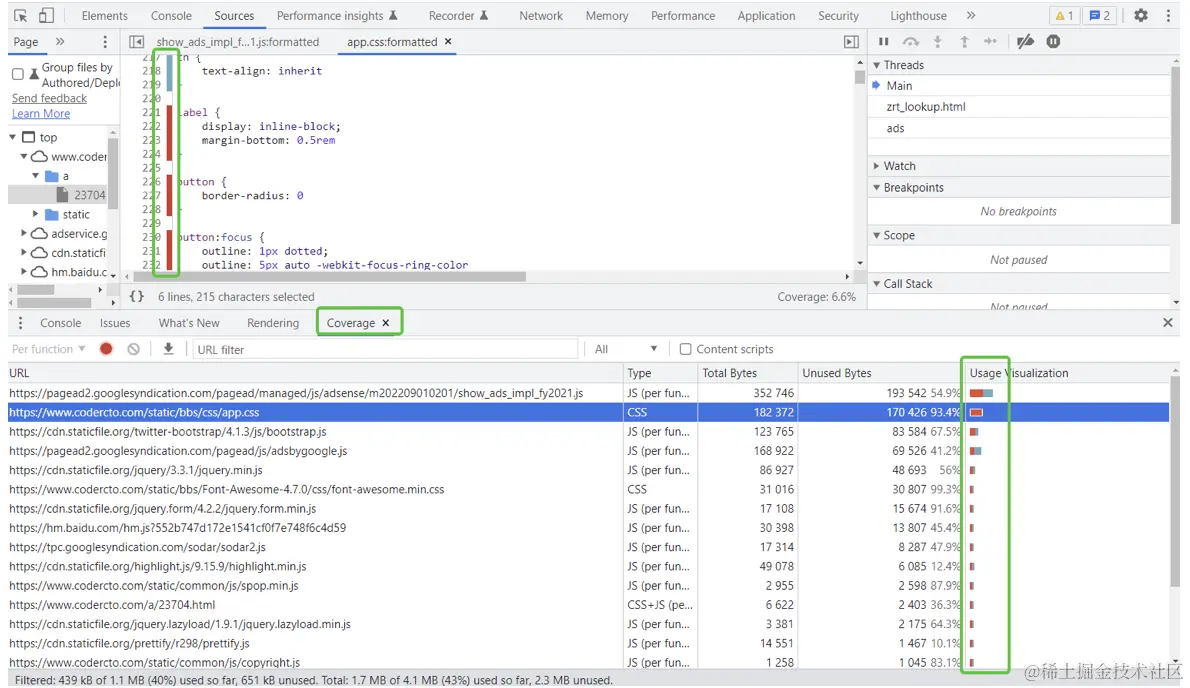Select the bootstrap.js coverage row
Image resolution: width=1190 pixels, height=688 pixels.
pos(588,432)
